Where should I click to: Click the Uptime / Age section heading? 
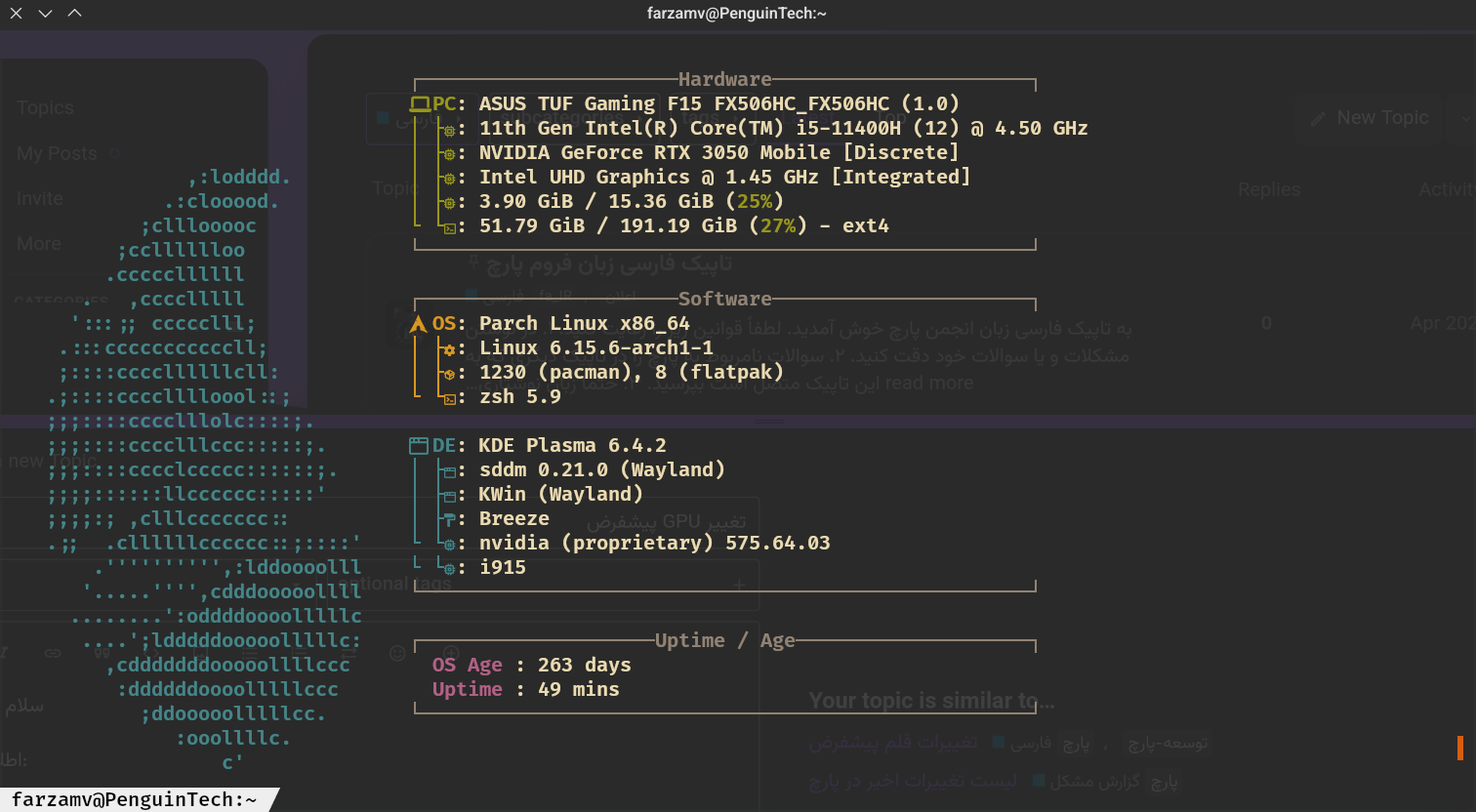[x=725, y=641]
